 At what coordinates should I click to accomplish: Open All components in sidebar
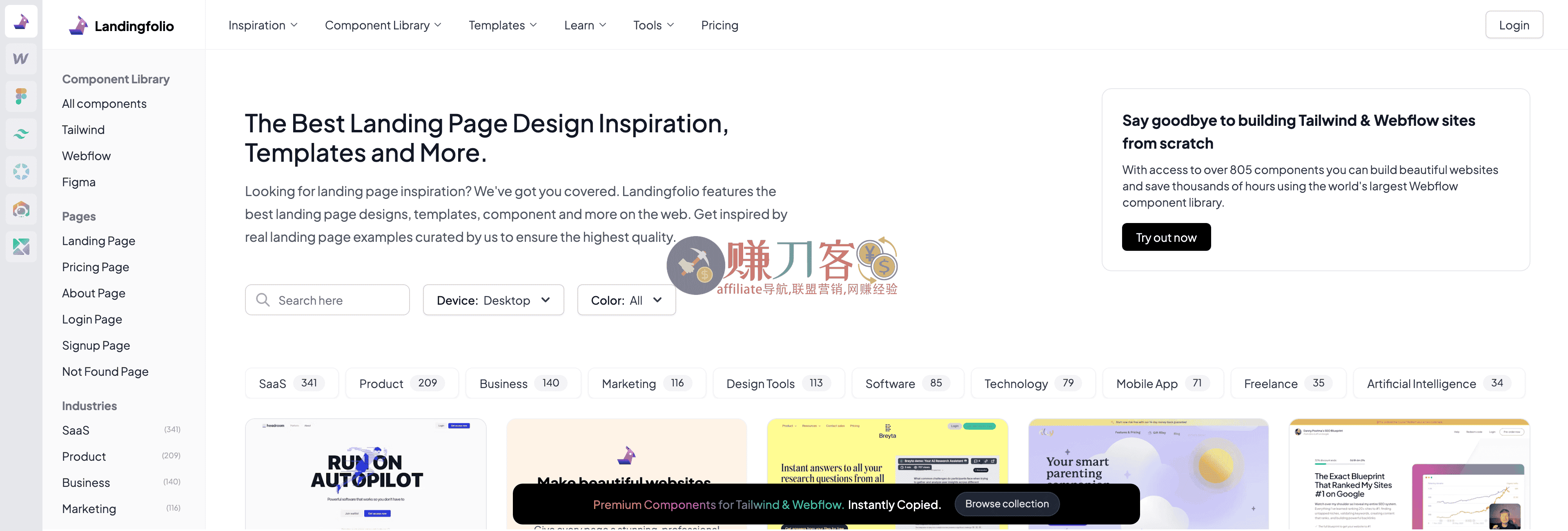click(104, 104)
